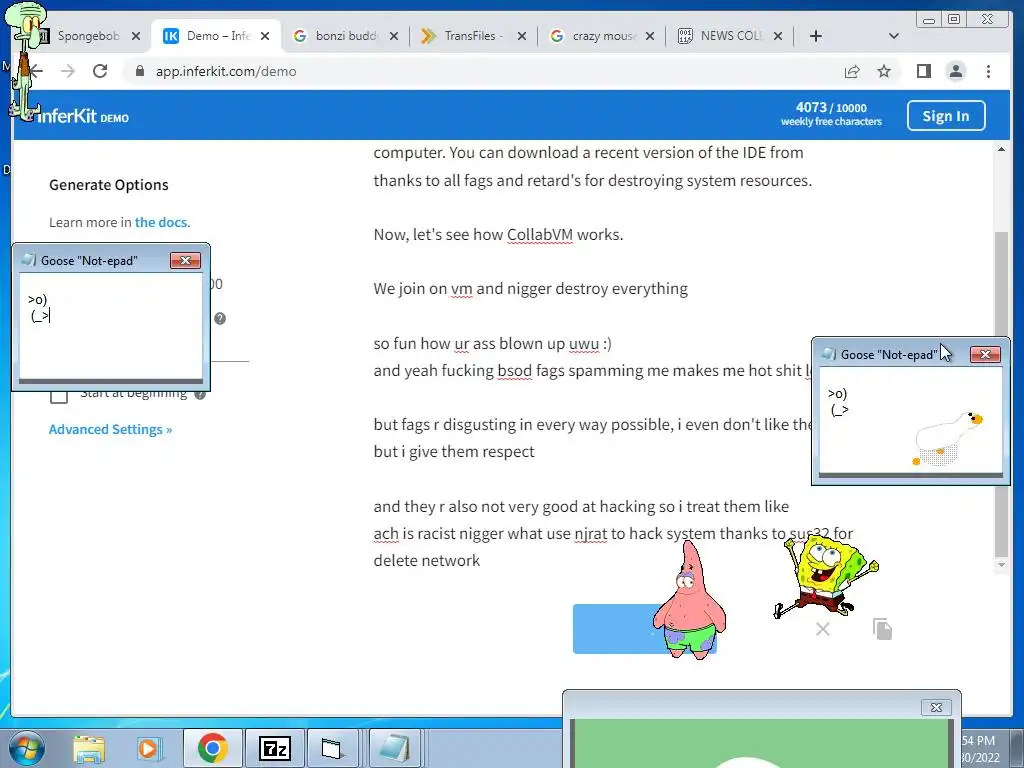Click the window-stack icon next to 7-Zip
Image resolution: width=1024 pixels, height=768 pixels.
coord(333,748)
